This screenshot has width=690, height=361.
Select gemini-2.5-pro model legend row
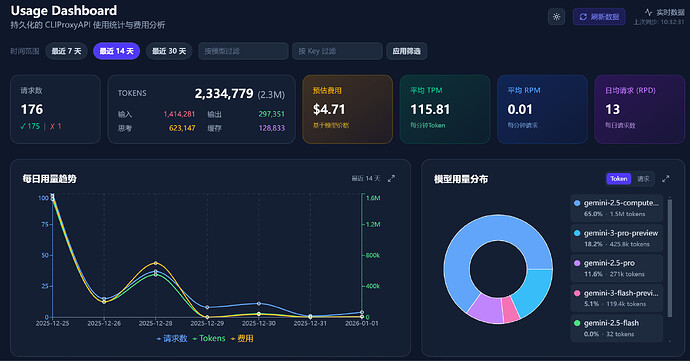point(617,268)
